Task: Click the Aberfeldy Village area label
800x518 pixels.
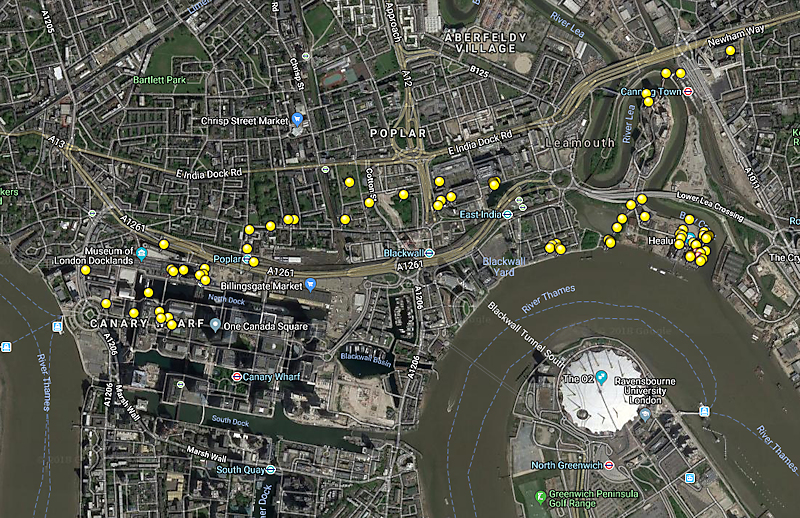Action: click(485, 43)
